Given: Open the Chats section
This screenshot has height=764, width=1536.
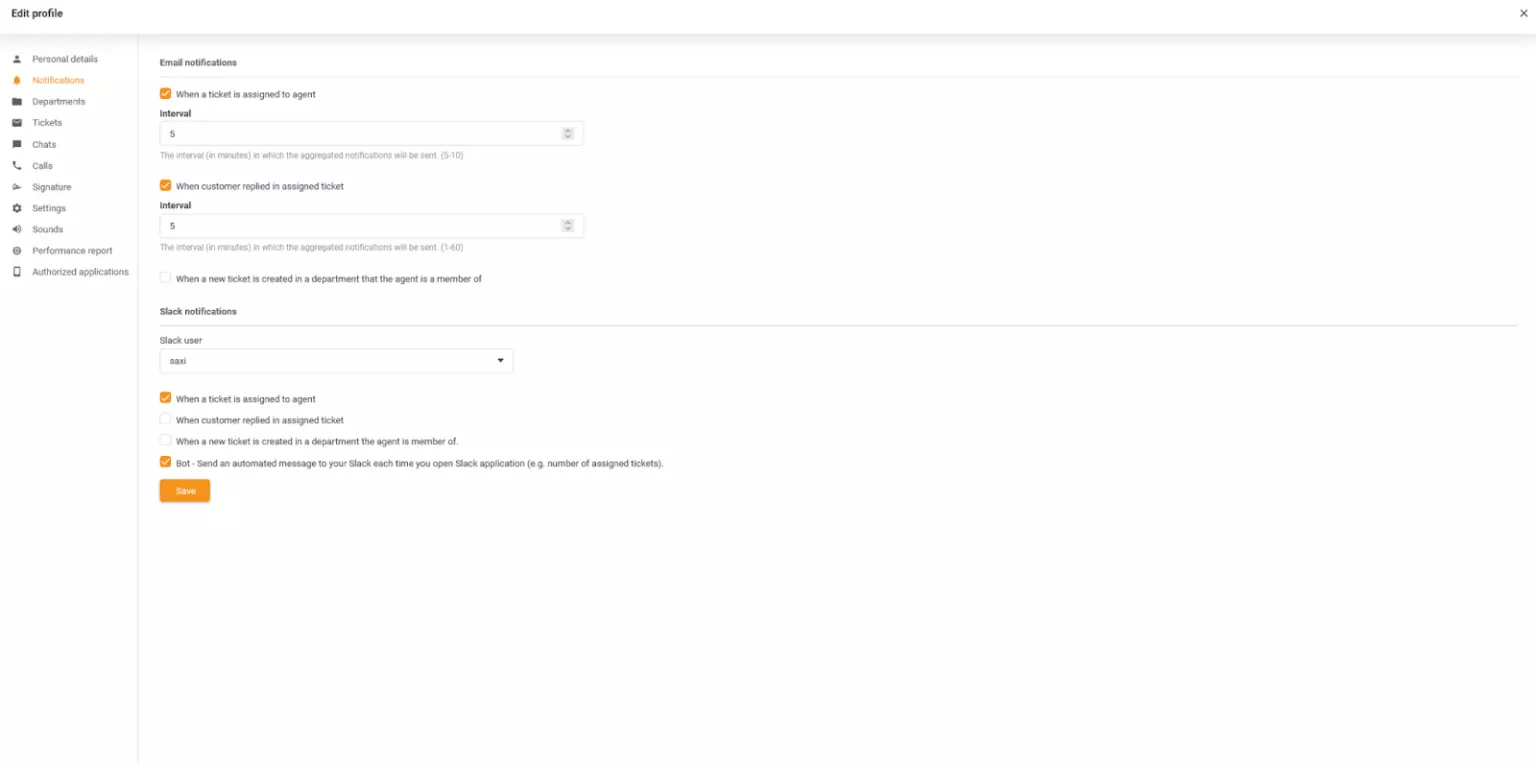Looking at the screenshot, I should (16, 144).
